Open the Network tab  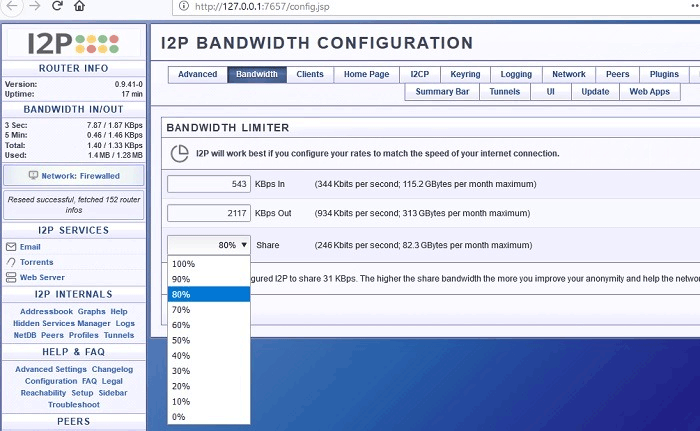click(x=569, y=74)
